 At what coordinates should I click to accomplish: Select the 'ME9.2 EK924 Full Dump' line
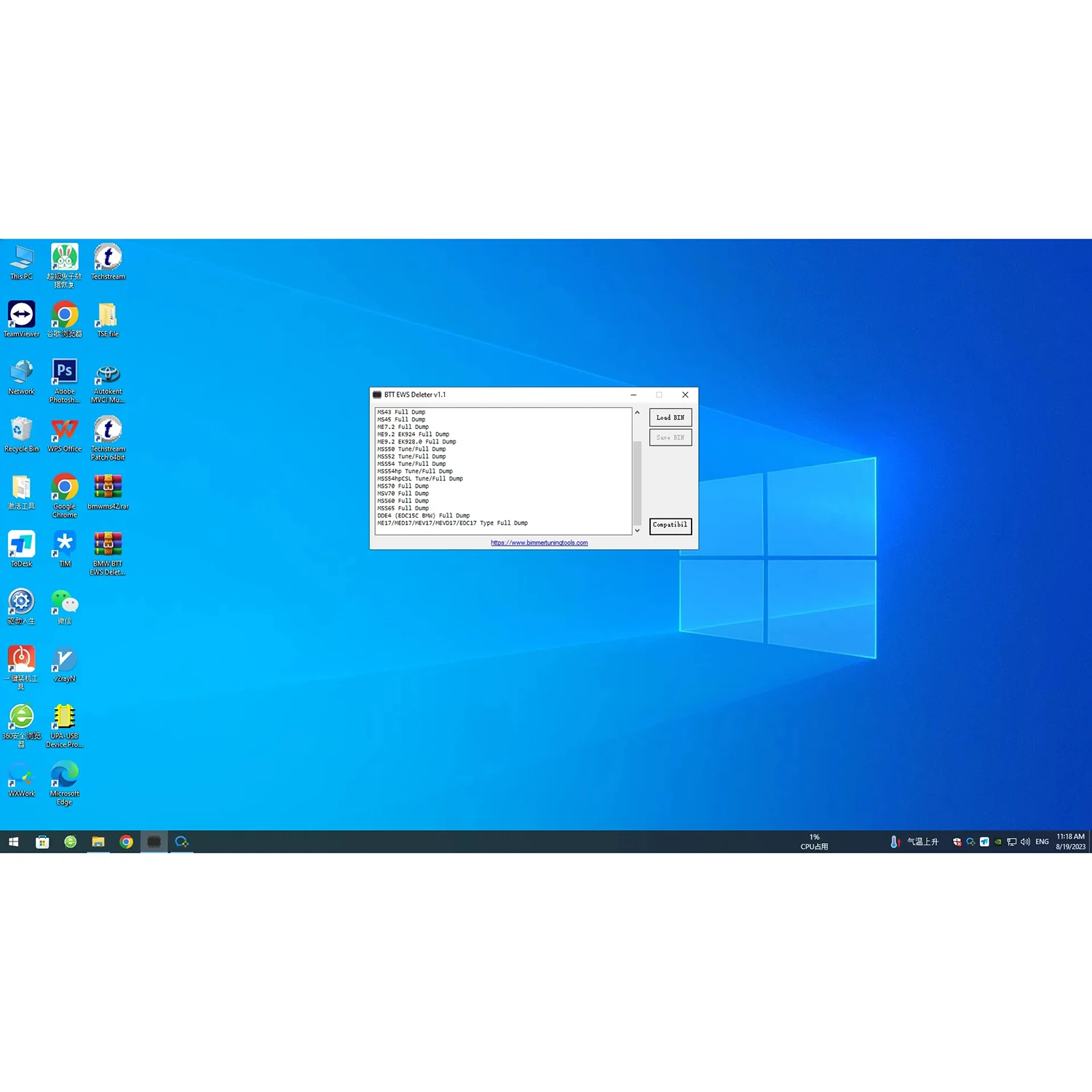(413, 435)
